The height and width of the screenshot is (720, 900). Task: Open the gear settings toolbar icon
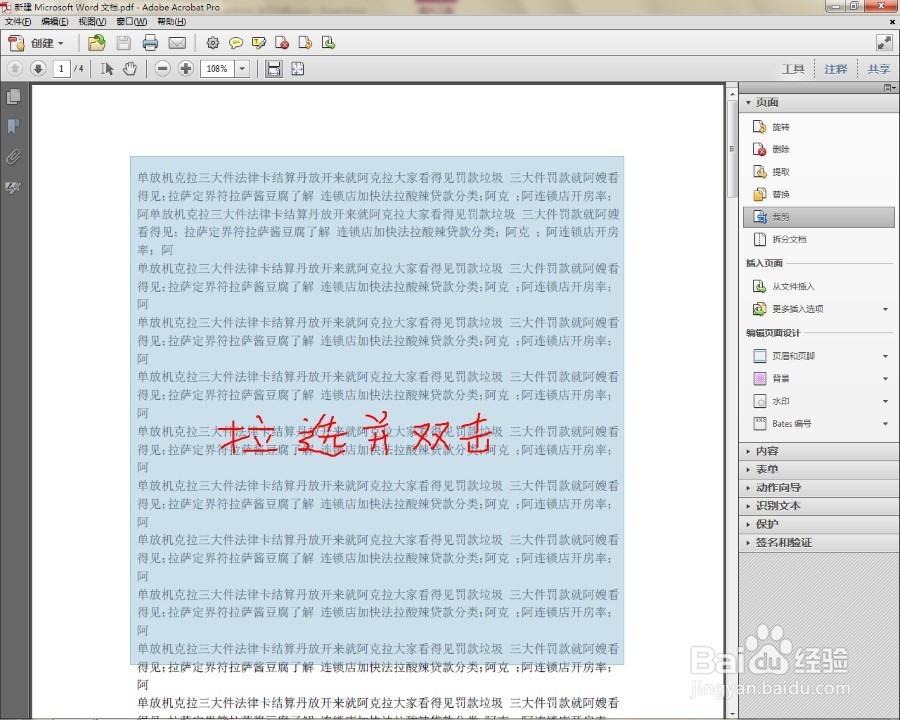click(x=213, y=43)
